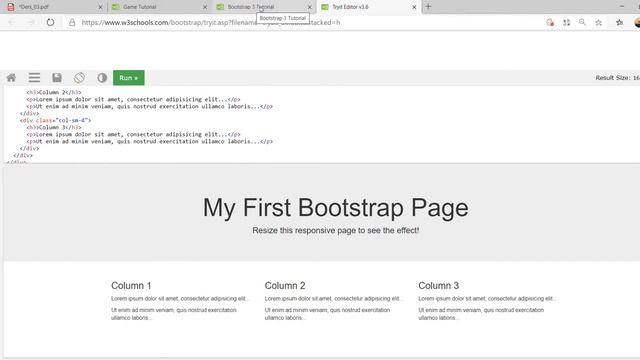Click 'Resize this responsive page' subtitle text
This screenshot has width=640, height=360.
click(x=336, y=230)
